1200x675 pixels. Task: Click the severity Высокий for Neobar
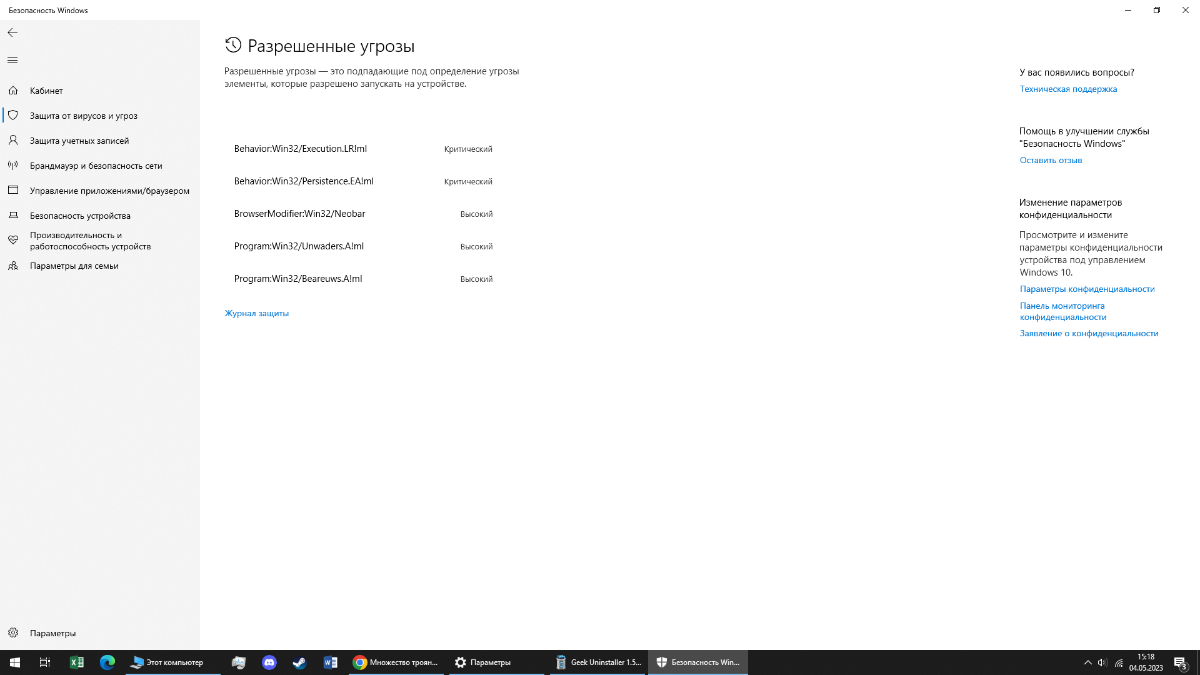tap(476, 214)
